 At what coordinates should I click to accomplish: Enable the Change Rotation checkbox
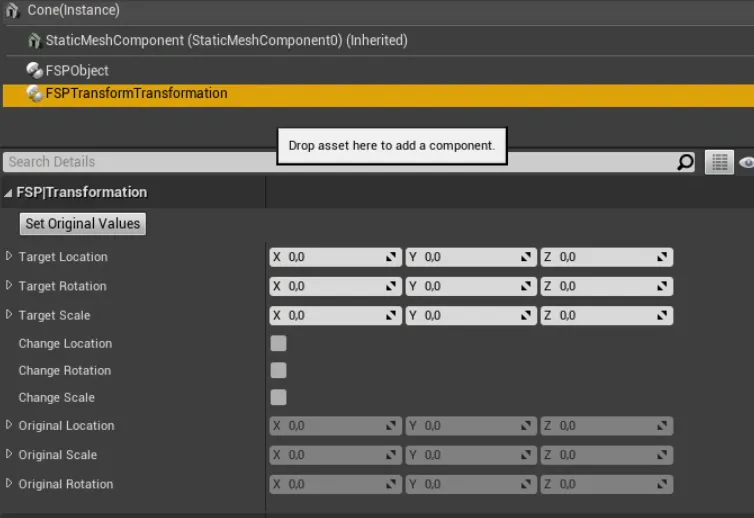click(279, 370)
